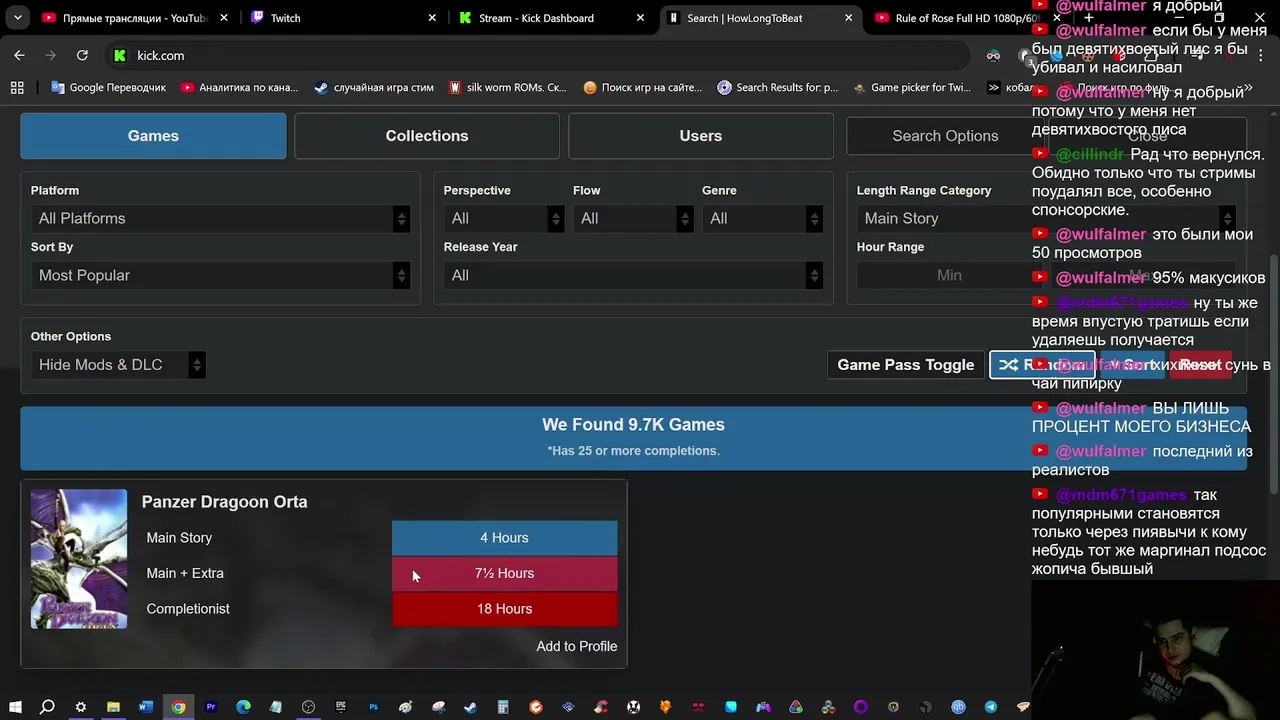Click the Main Story 4 Hours bar
Screen dimensions: 1280x720
504,538
